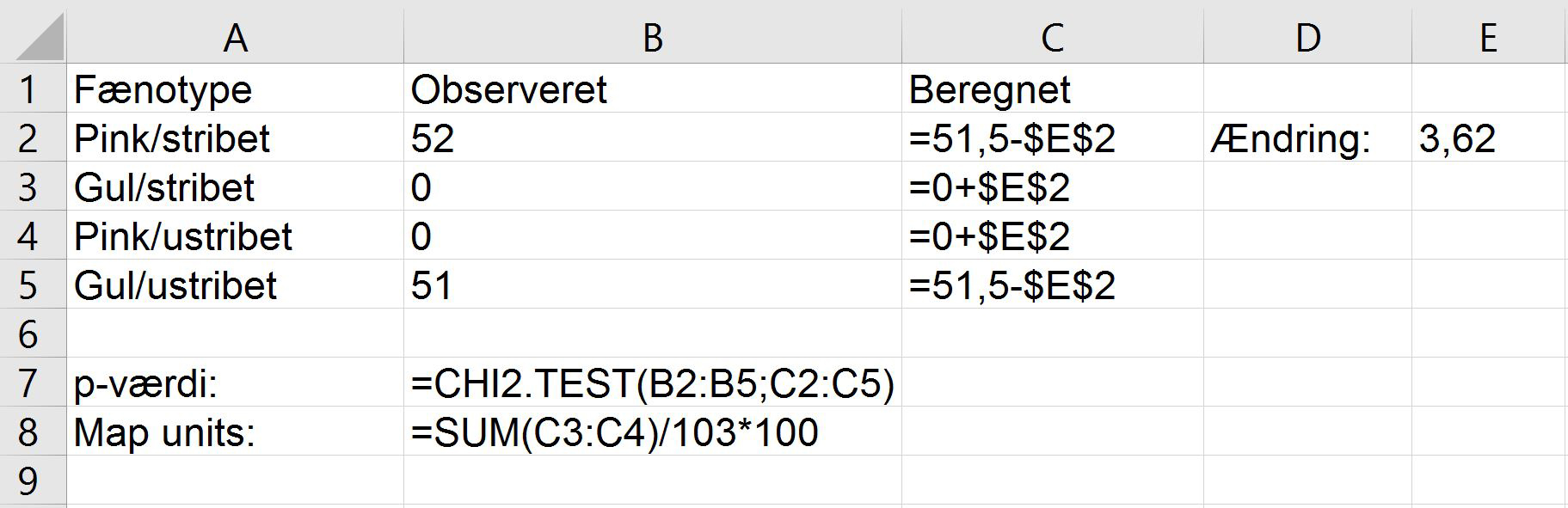Select column A header
Viewport: 1568px width, 508px height.
[235, 38]
